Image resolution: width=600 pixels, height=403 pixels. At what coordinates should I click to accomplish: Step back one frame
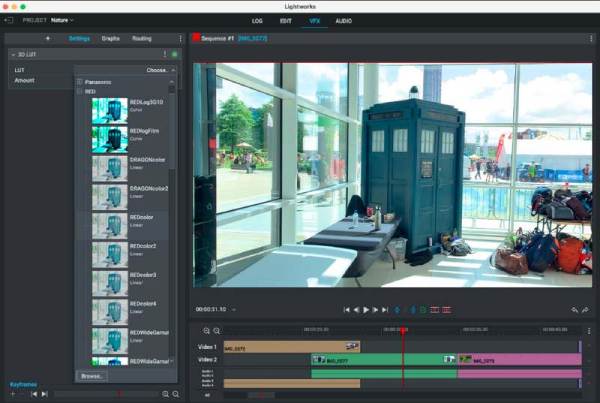point(356,310)
